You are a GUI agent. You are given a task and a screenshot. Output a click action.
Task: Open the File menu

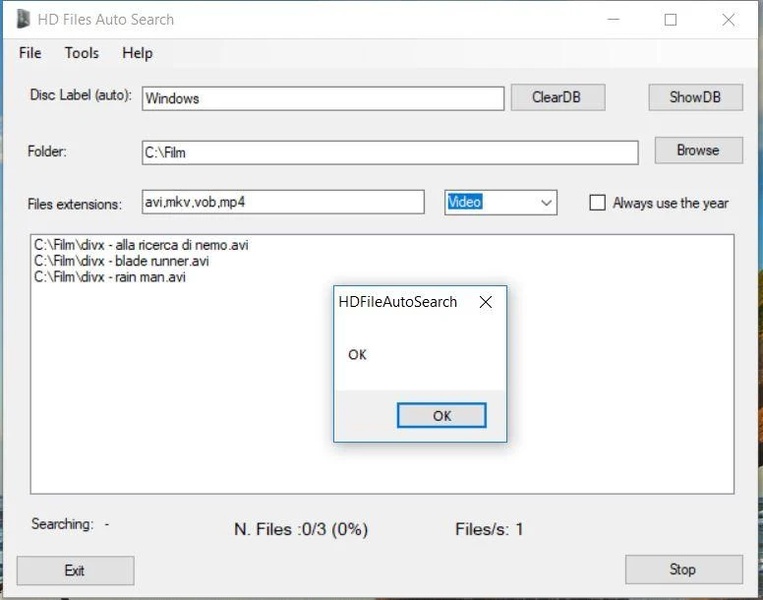pyautogui.click(x=30, y=53)
